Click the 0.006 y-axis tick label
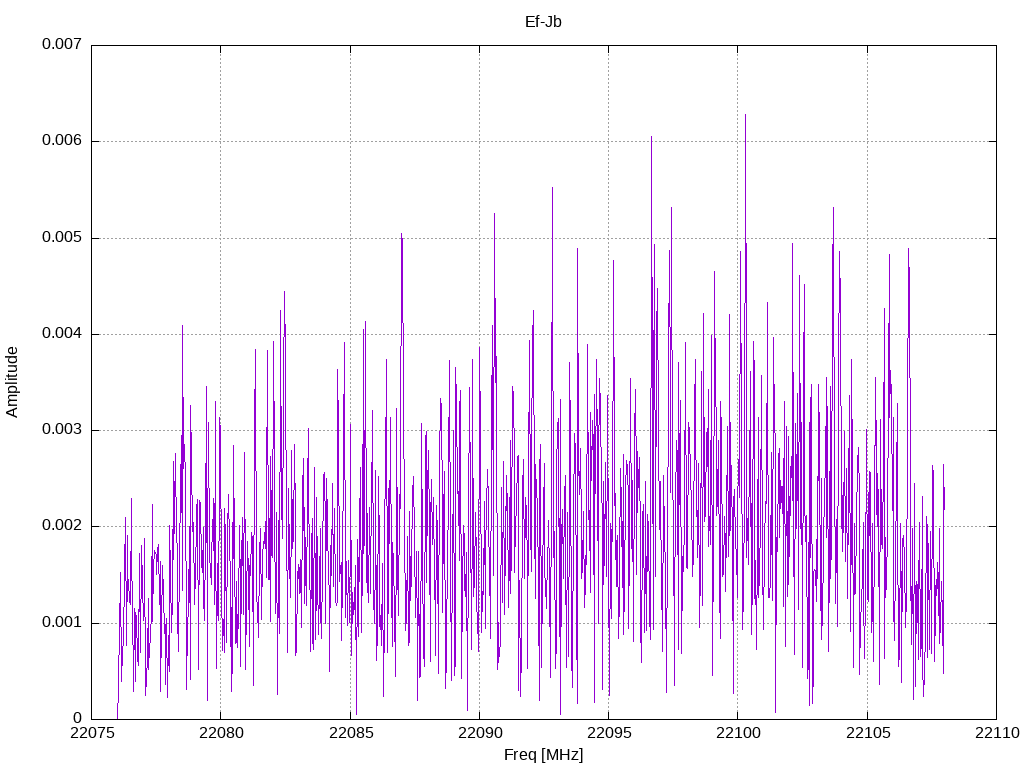This screenshot has height=768, width=1024. (x=62, y=140)
